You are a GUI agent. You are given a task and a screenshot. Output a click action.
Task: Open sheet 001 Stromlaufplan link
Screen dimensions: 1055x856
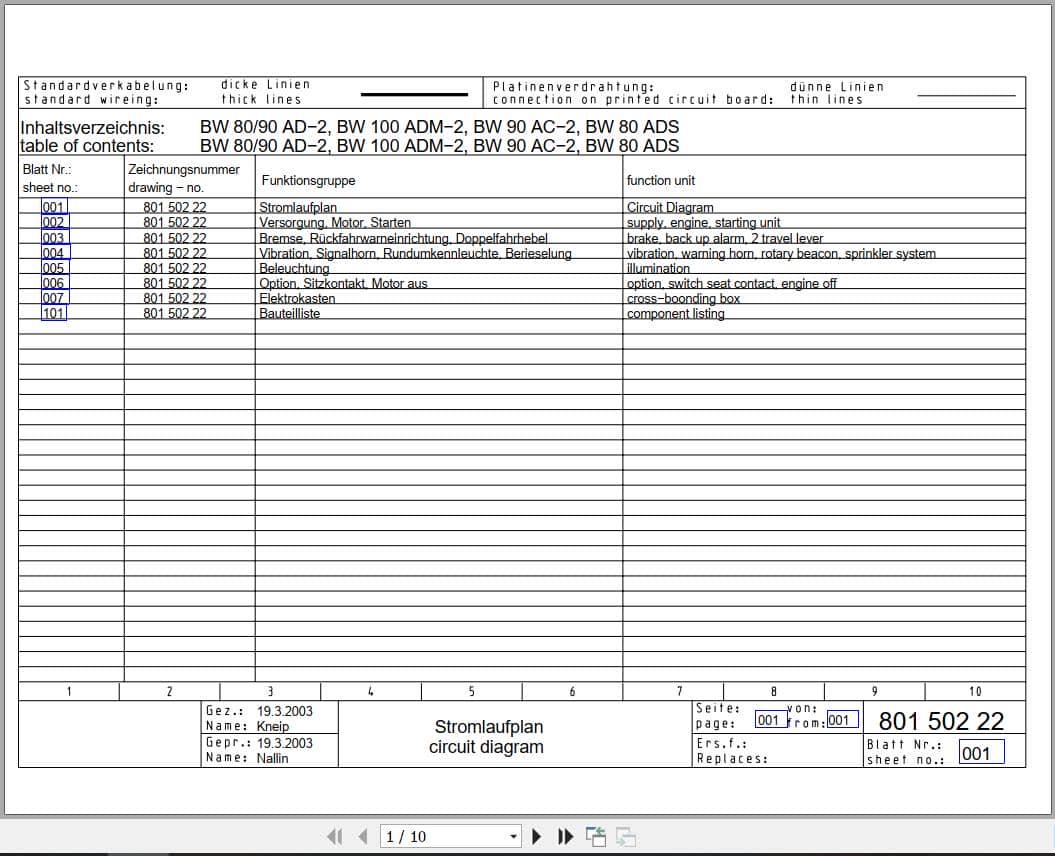click(x=52, y=207)
